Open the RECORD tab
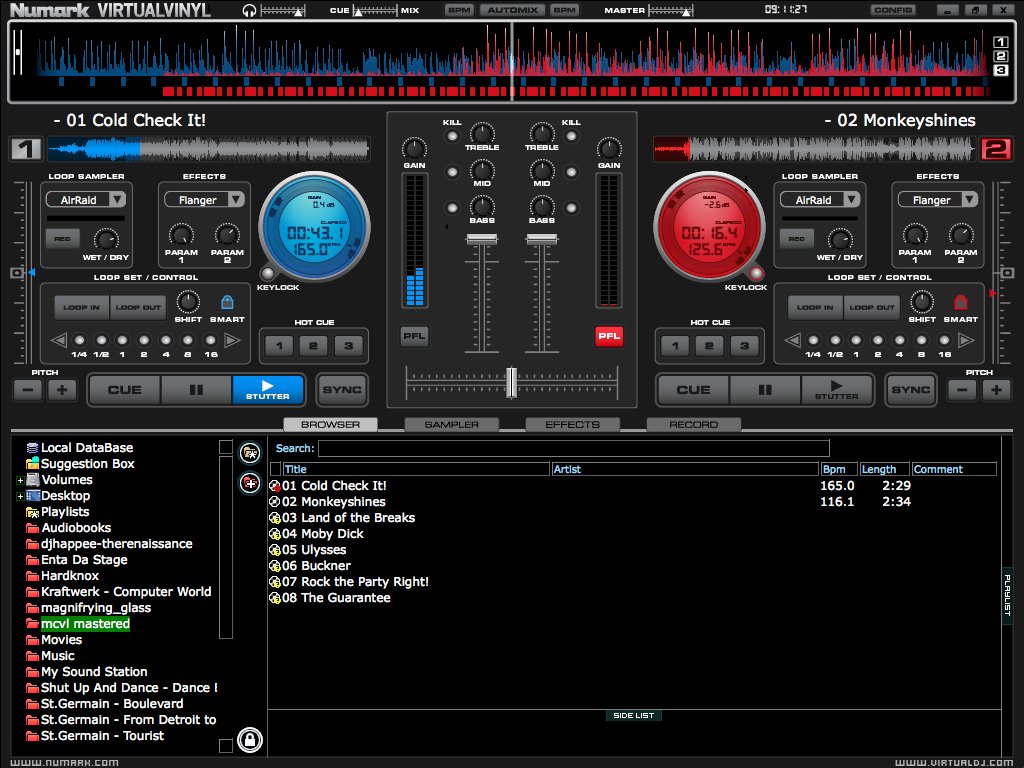This screenshot has height=768, width=1024. pos(693,424)
